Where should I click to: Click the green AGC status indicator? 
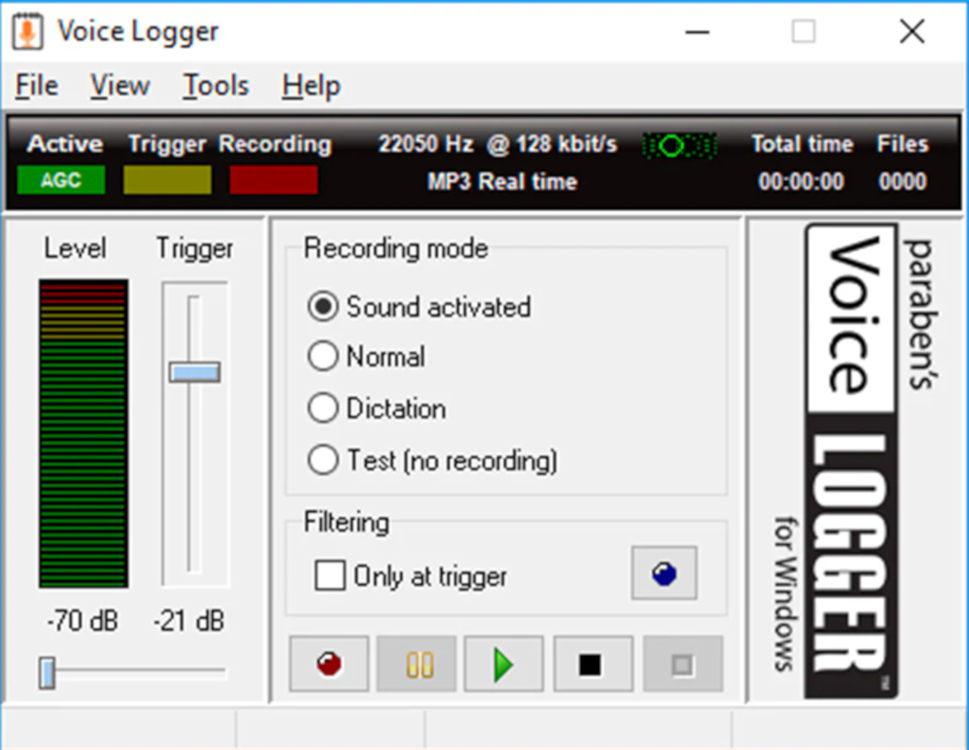[61, 181]
